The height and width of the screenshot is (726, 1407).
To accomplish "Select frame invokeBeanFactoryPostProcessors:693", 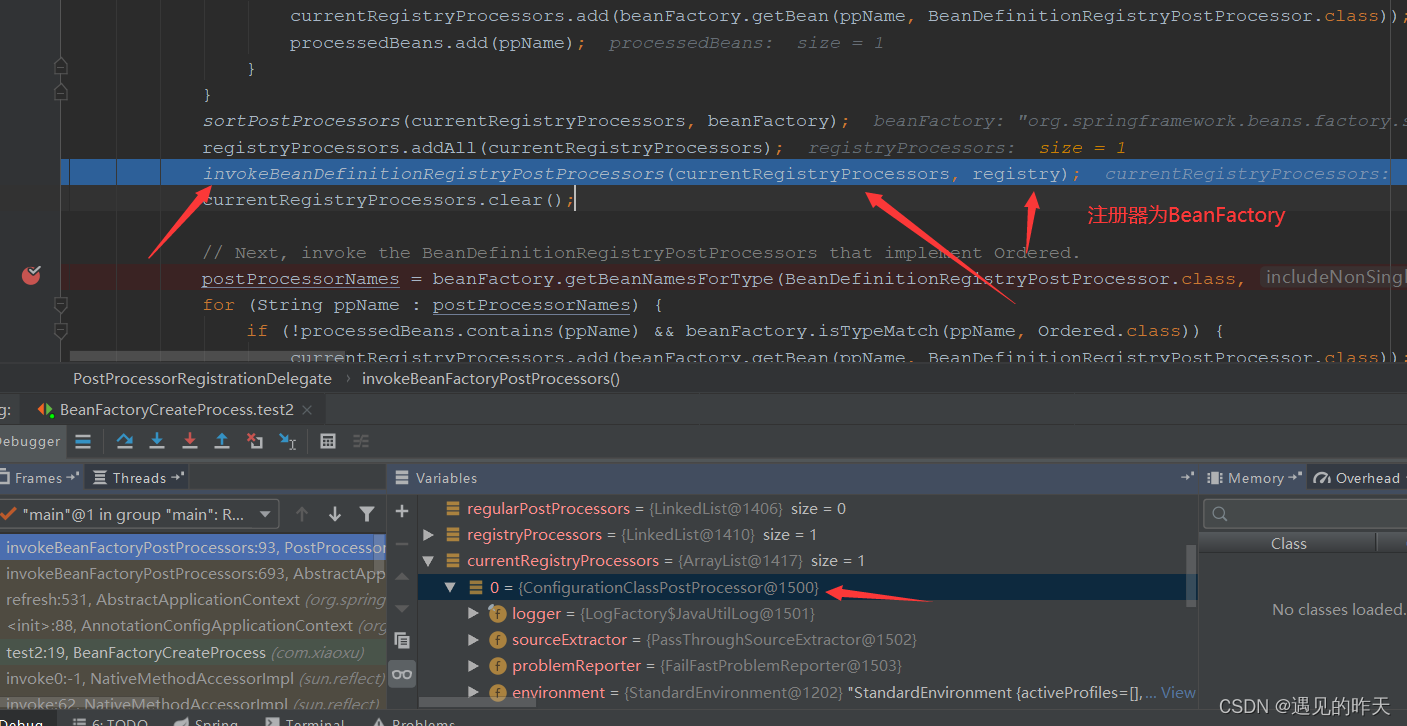I will click(x=193, y=573).
